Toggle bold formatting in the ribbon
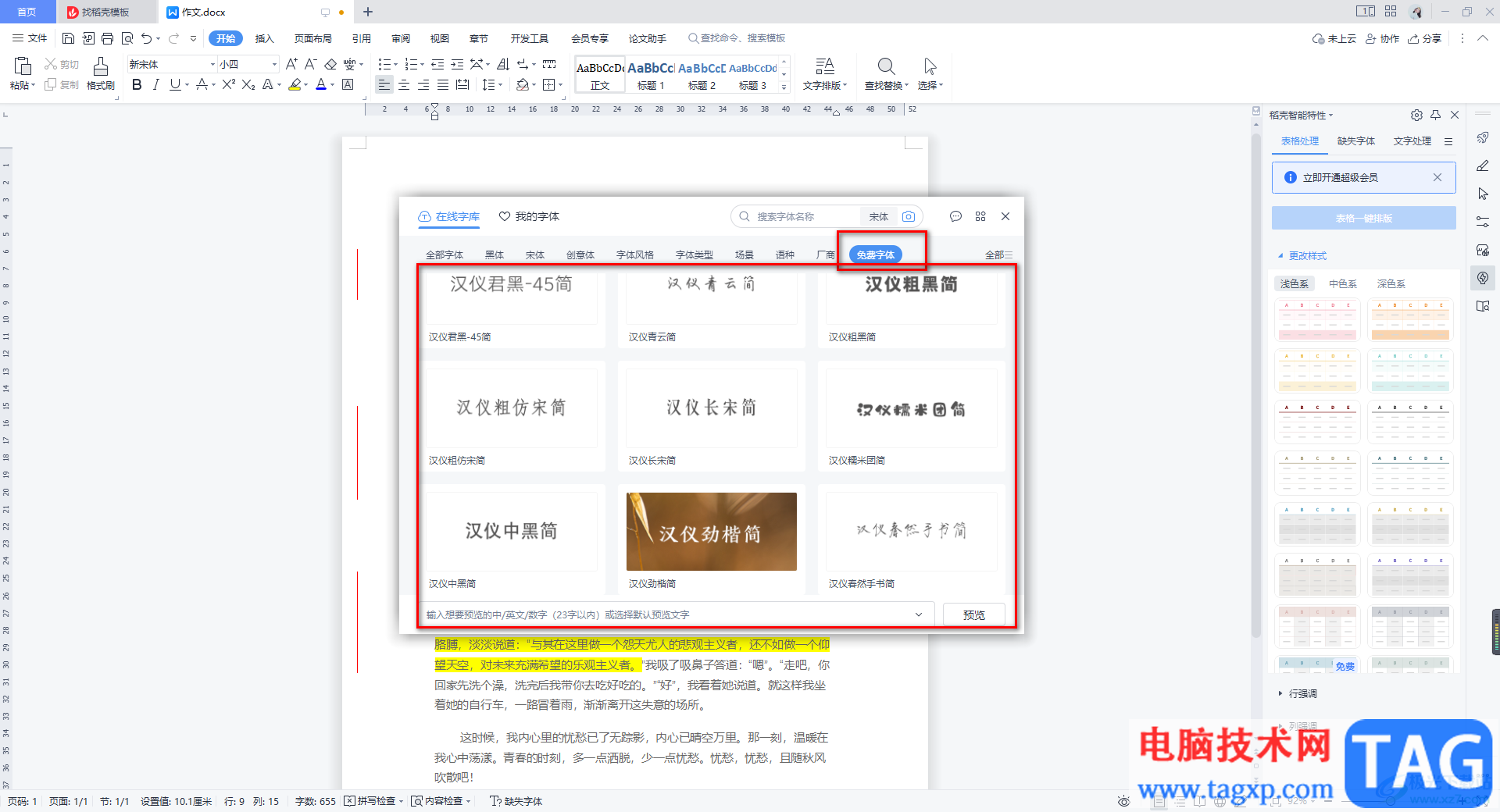The image size is (1500, 812). tap(137, 84)
